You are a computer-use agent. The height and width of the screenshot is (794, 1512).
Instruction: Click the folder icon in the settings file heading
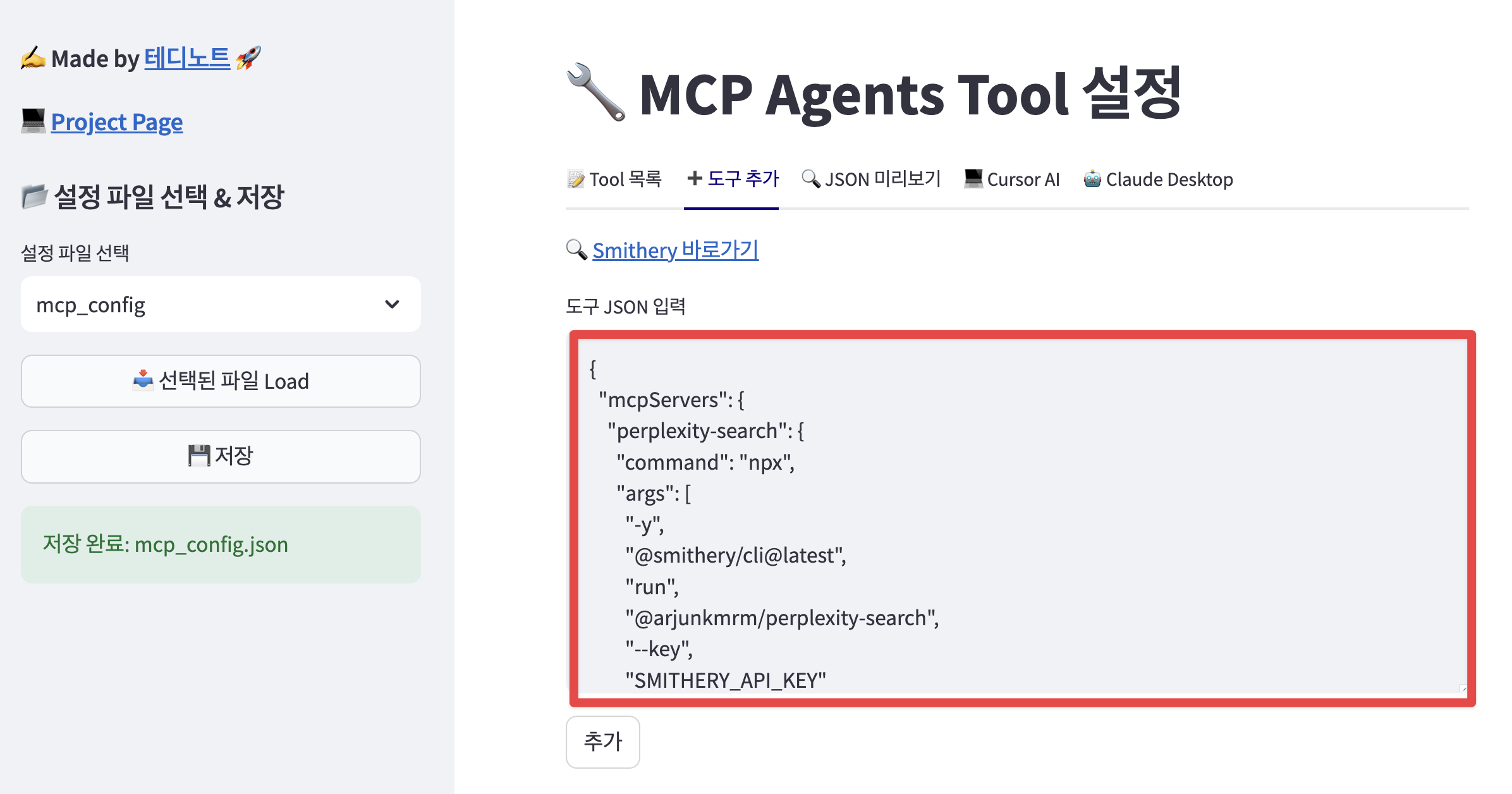[x=34, y=196]
